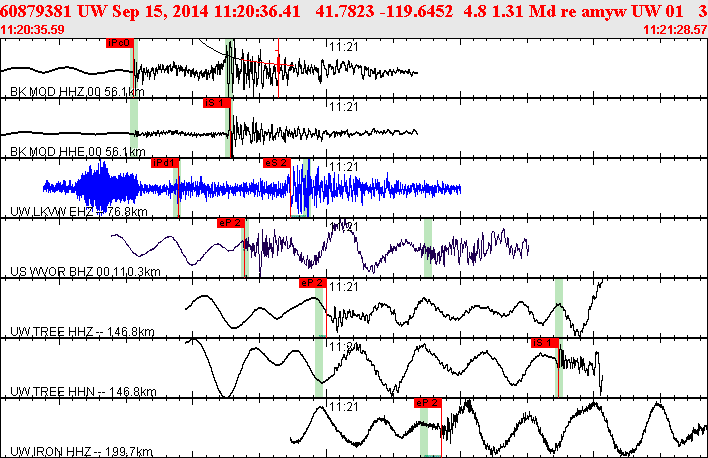
Task: Click the iPc0 pick flag on MOD HHZ
Action: [x=120, y=43]
